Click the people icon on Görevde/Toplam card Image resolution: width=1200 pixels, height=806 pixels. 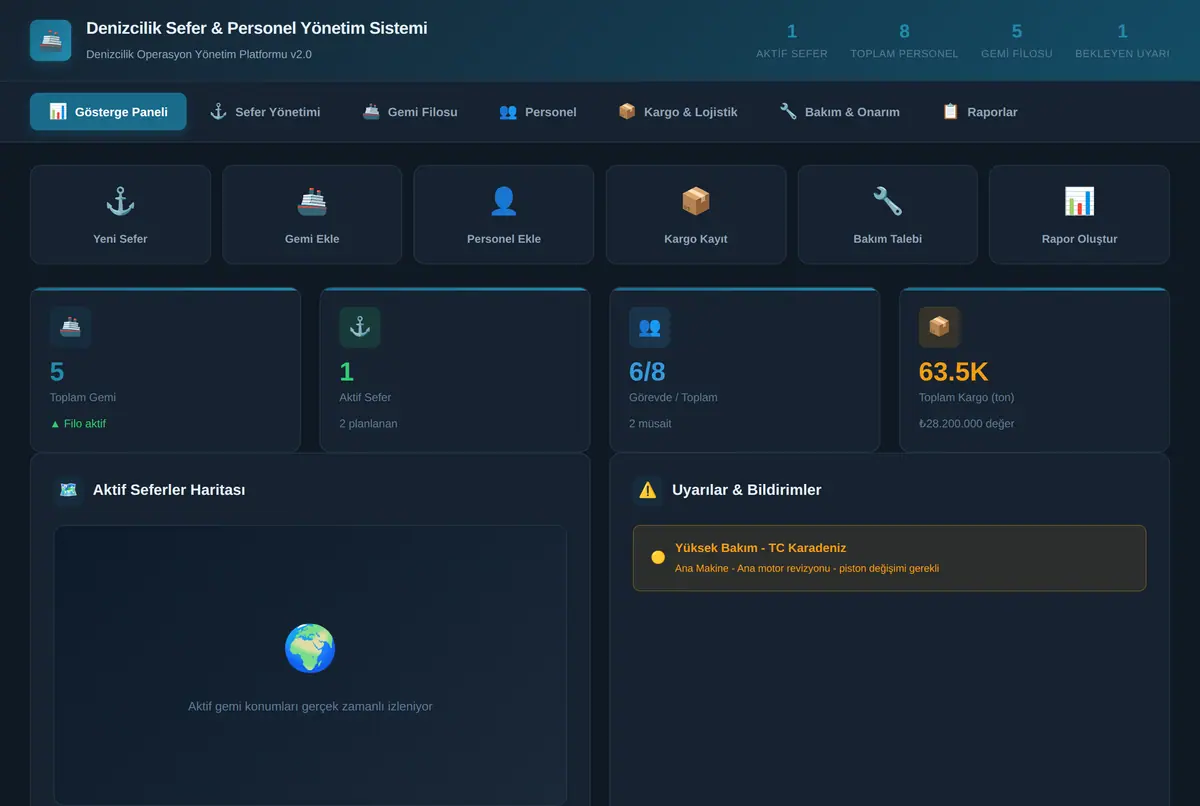pos(649,327)
